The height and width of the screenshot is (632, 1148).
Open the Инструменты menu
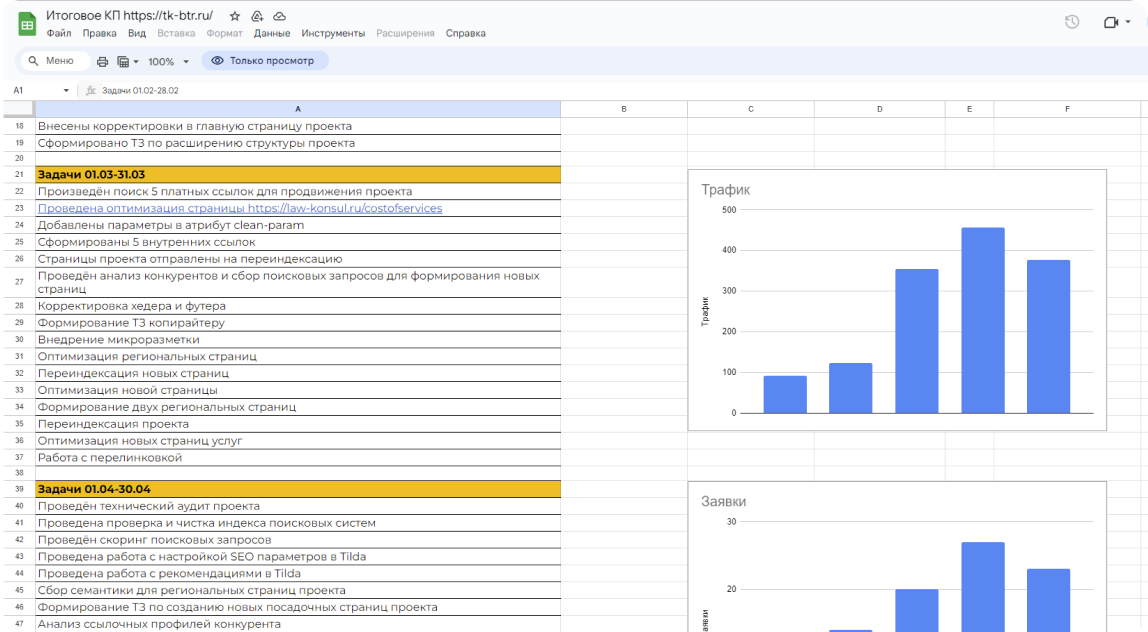point(333,33)
